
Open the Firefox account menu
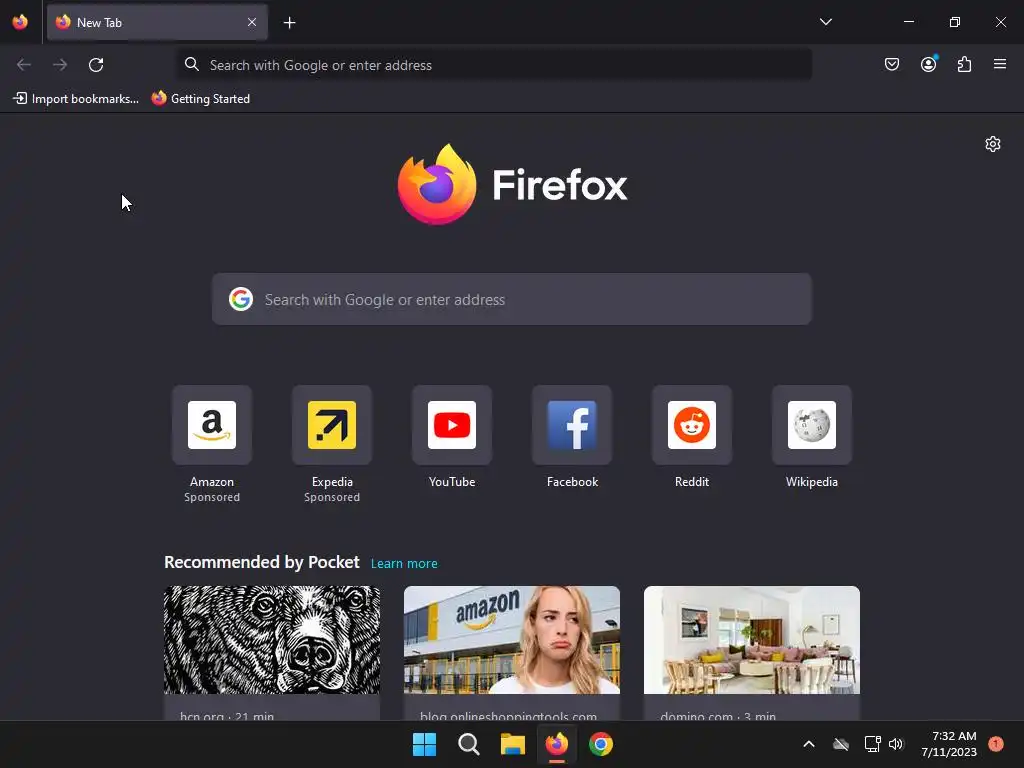[928, 64]
